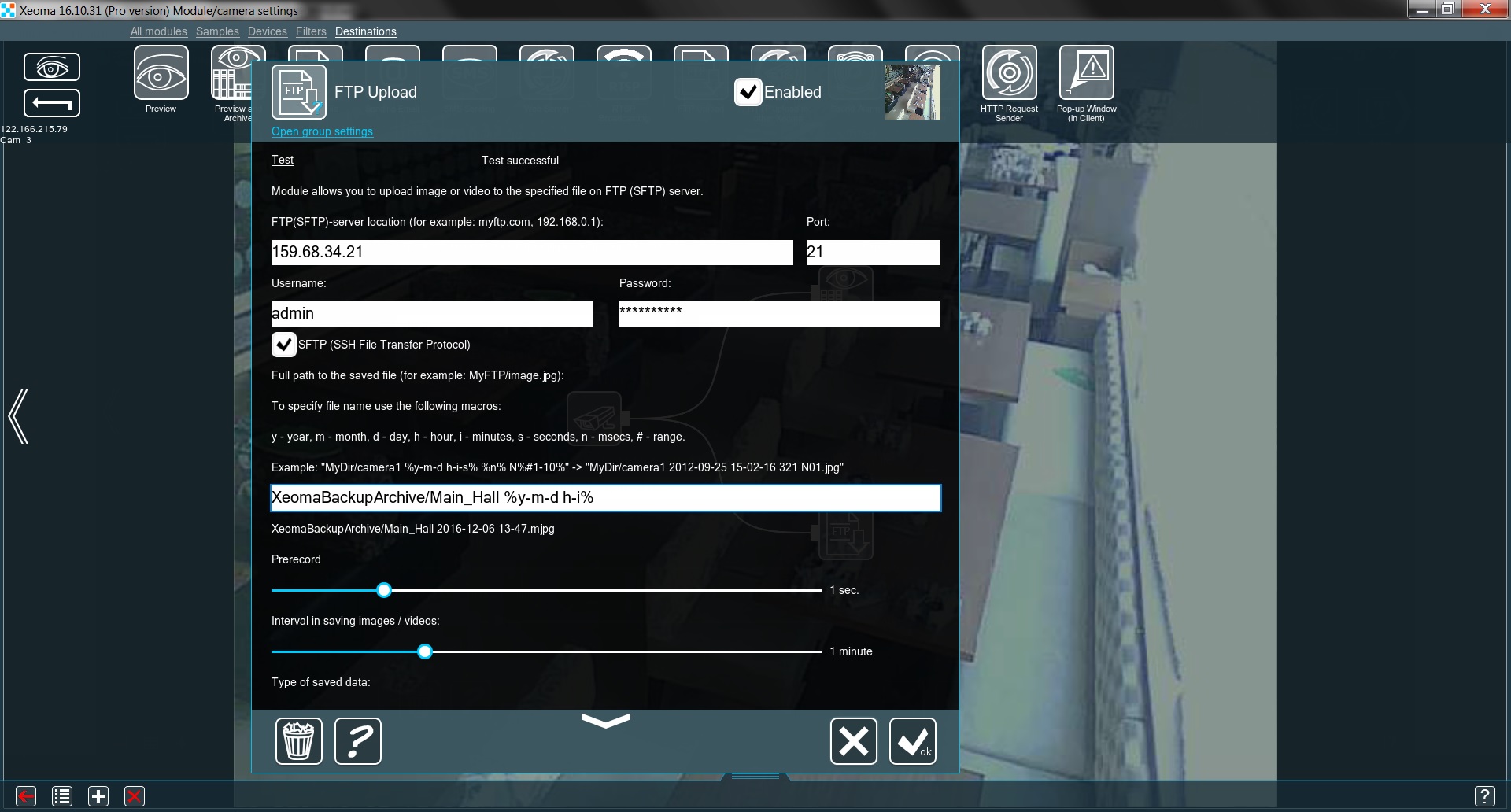Screen dimensions: 1511x812
Task: Click the Test link
Action: point(283,160)
